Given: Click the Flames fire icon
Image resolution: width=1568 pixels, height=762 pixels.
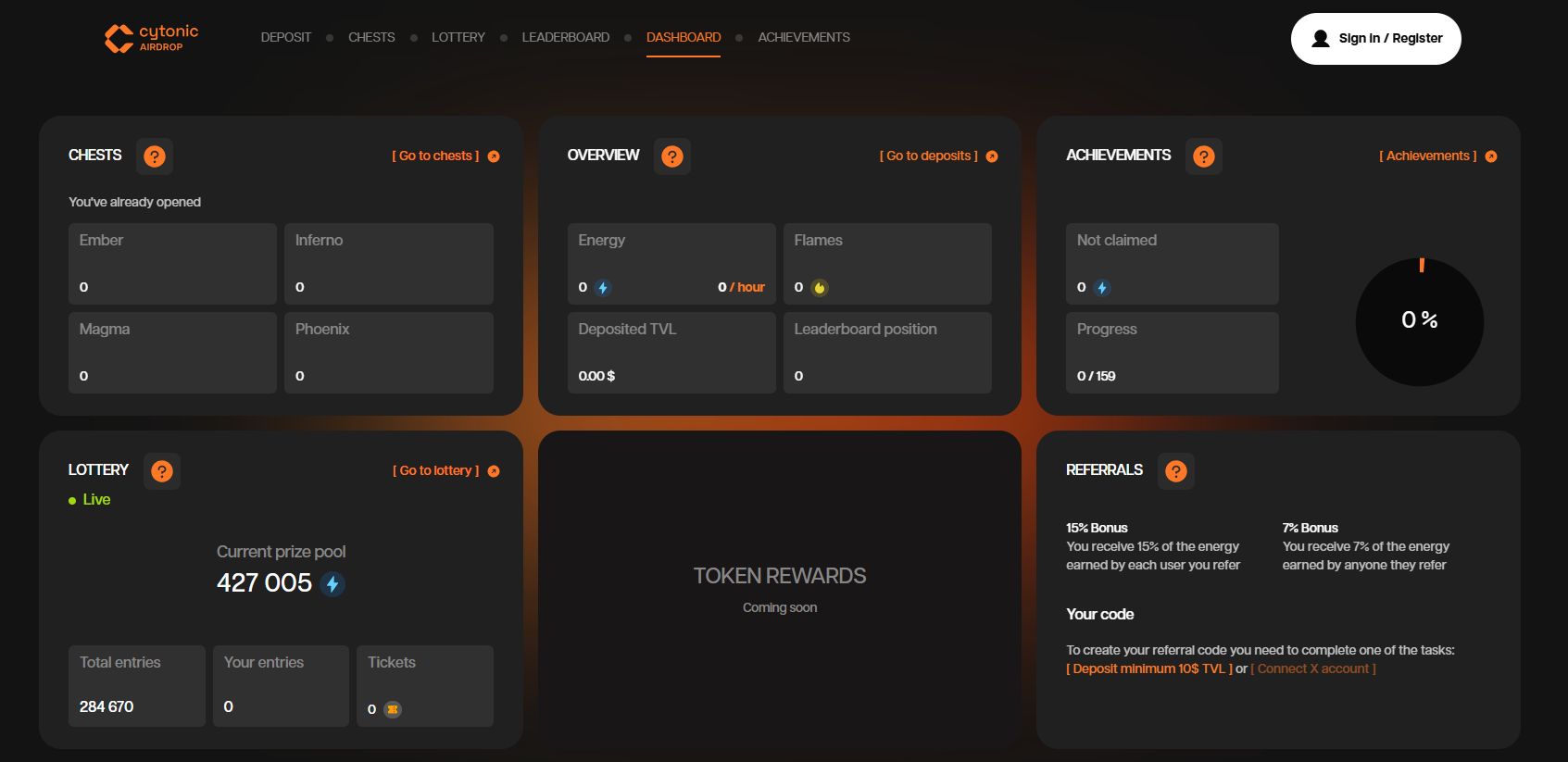Looking at the screenshot, I should click(819, 288).
